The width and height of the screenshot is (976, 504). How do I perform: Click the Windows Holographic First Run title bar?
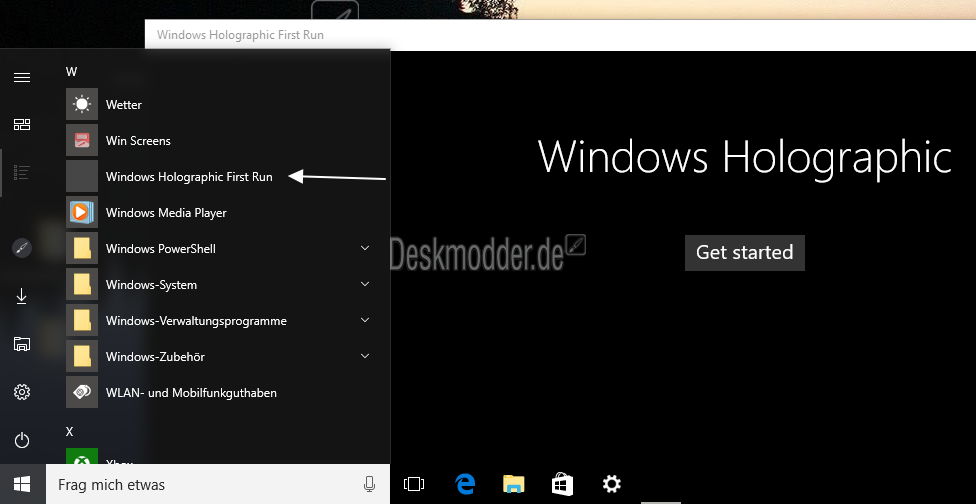click(560, 35)
